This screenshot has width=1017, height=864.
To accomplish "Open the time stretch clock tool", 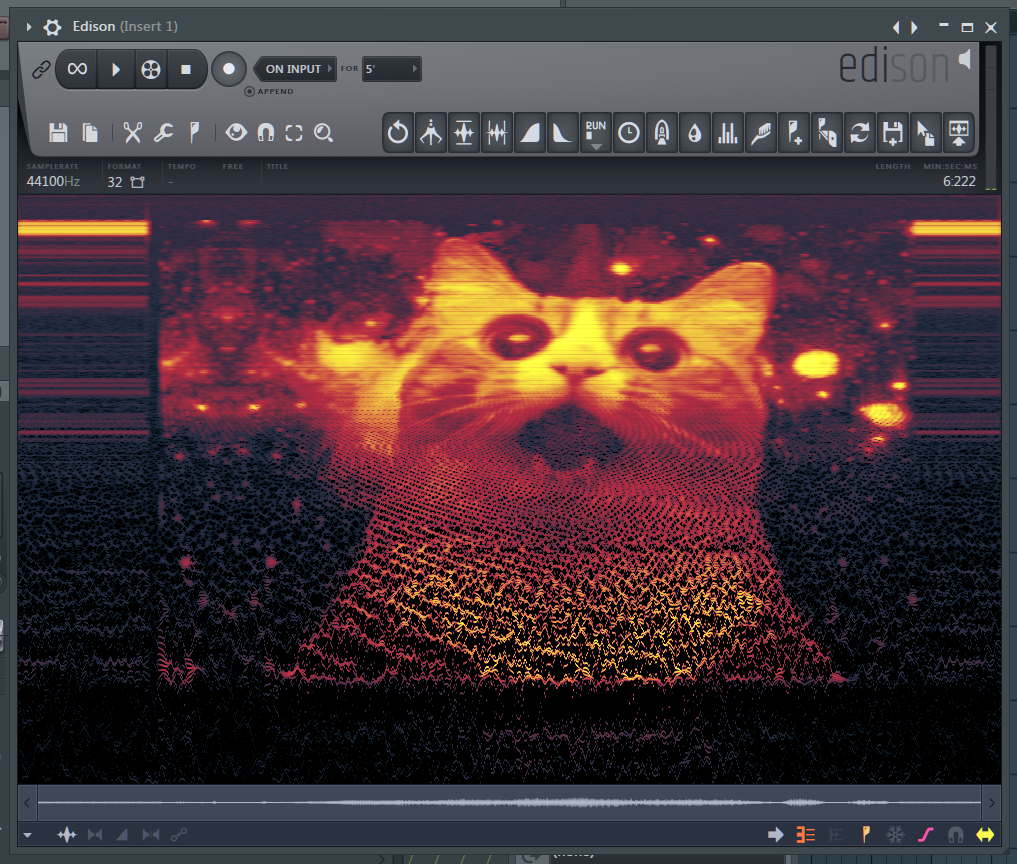I will click(x=628, y=133).
